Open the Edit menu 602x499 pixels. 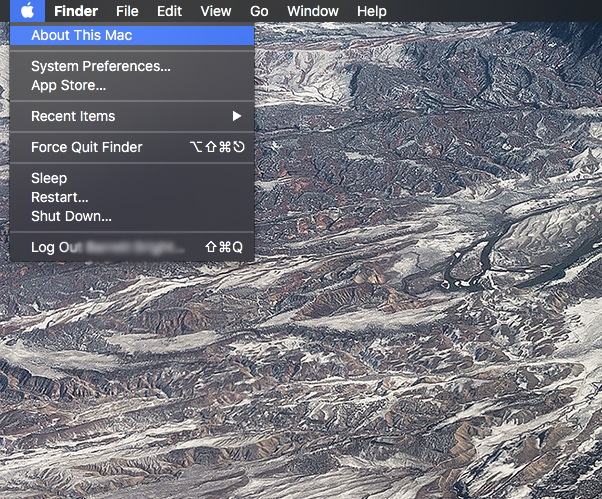click(x=170, y=11)
